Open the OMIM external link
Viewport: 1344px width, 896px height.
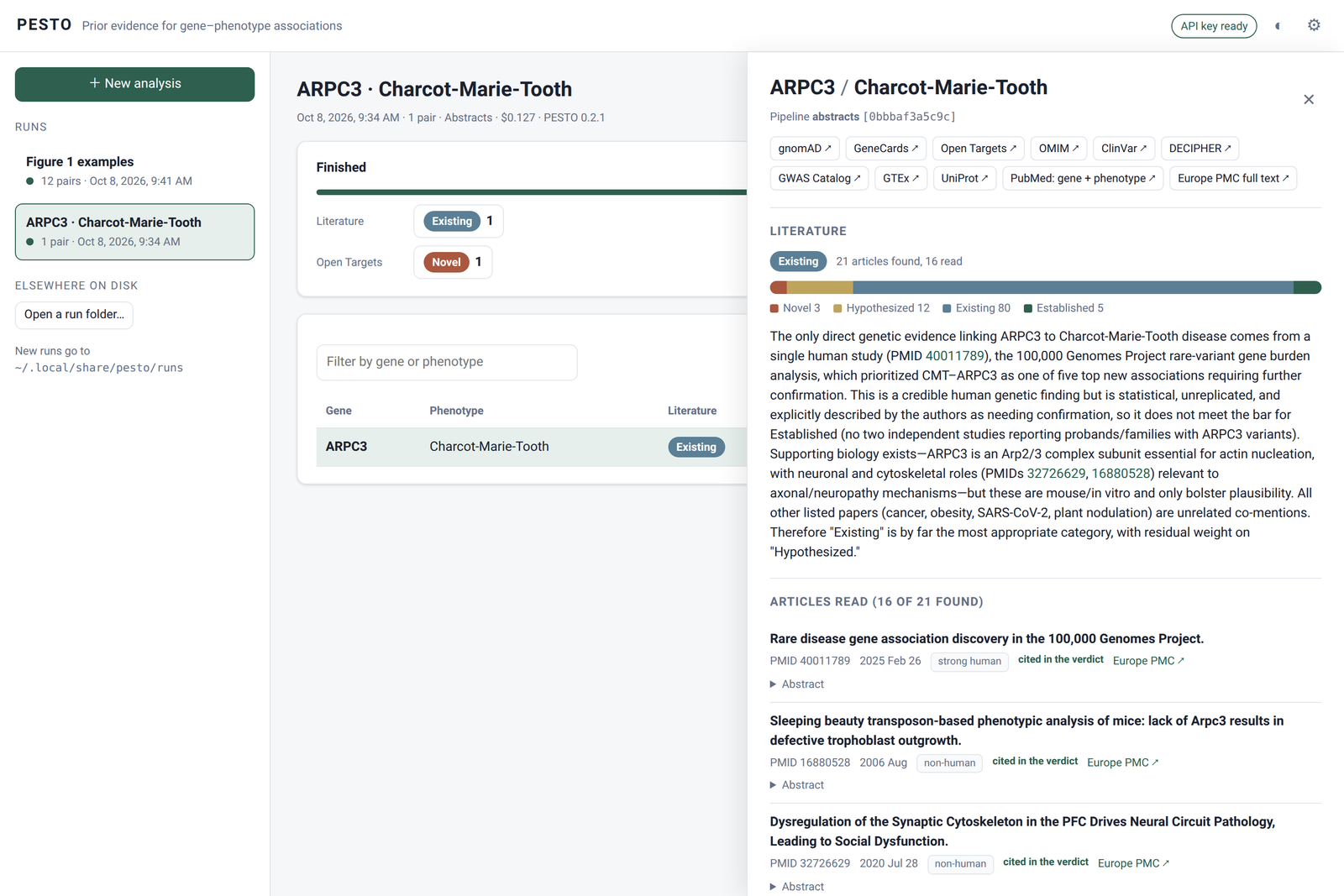tap(1058, 149)
